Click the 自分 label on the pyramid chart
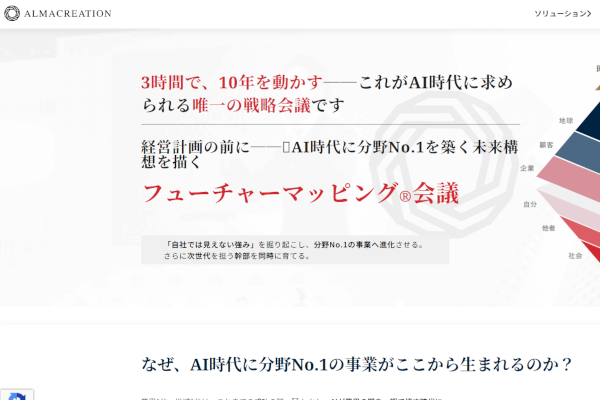Viewport: 600px width, 400px height. coord(530,204)
